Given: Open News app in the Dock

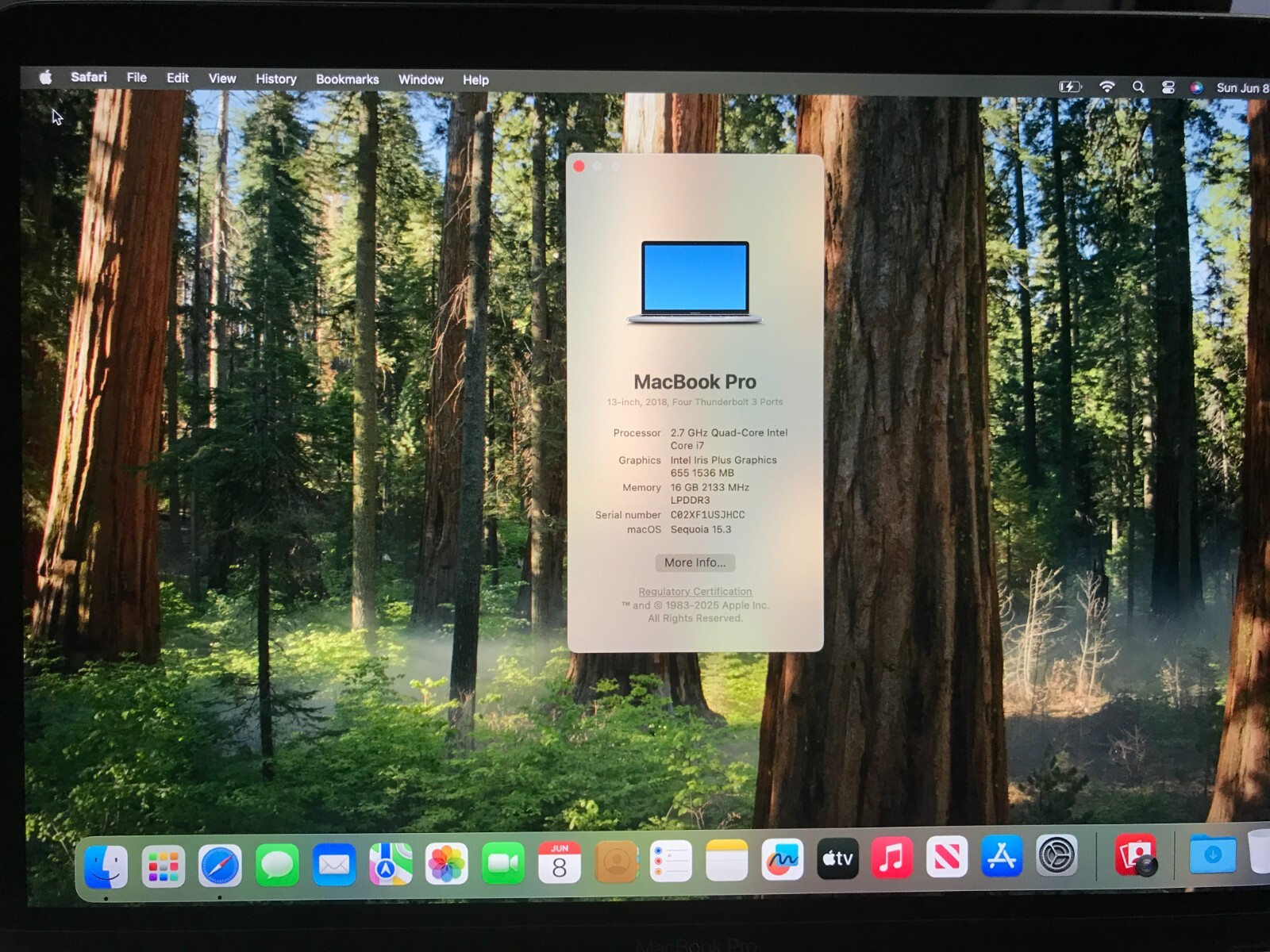Looking at the screenshot, I should click(947, 857).
